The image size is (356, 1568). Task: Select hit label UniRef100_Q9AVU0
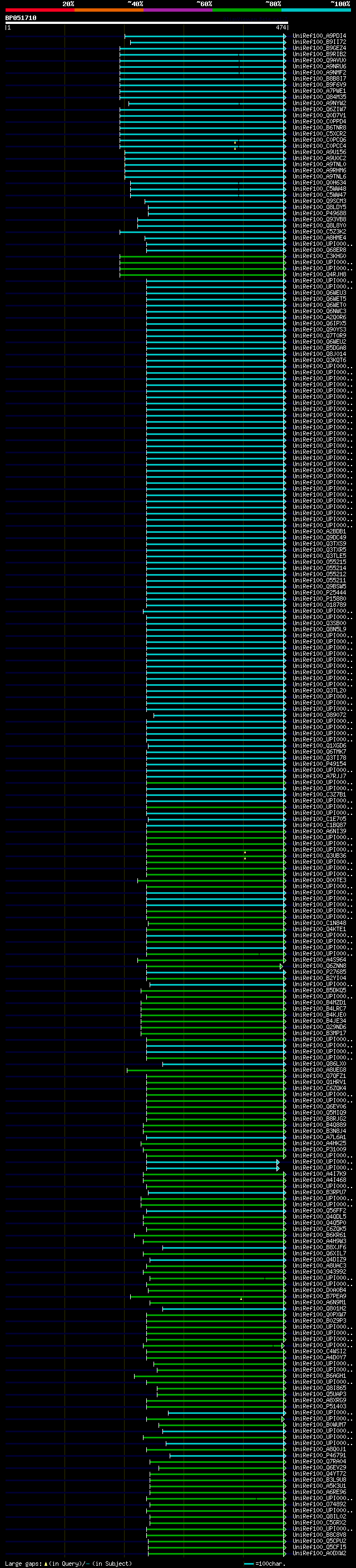319,60
